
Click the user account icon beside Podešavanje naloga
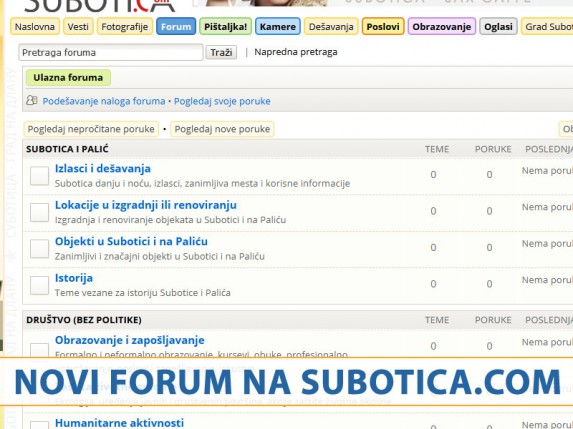pos(32,100)
